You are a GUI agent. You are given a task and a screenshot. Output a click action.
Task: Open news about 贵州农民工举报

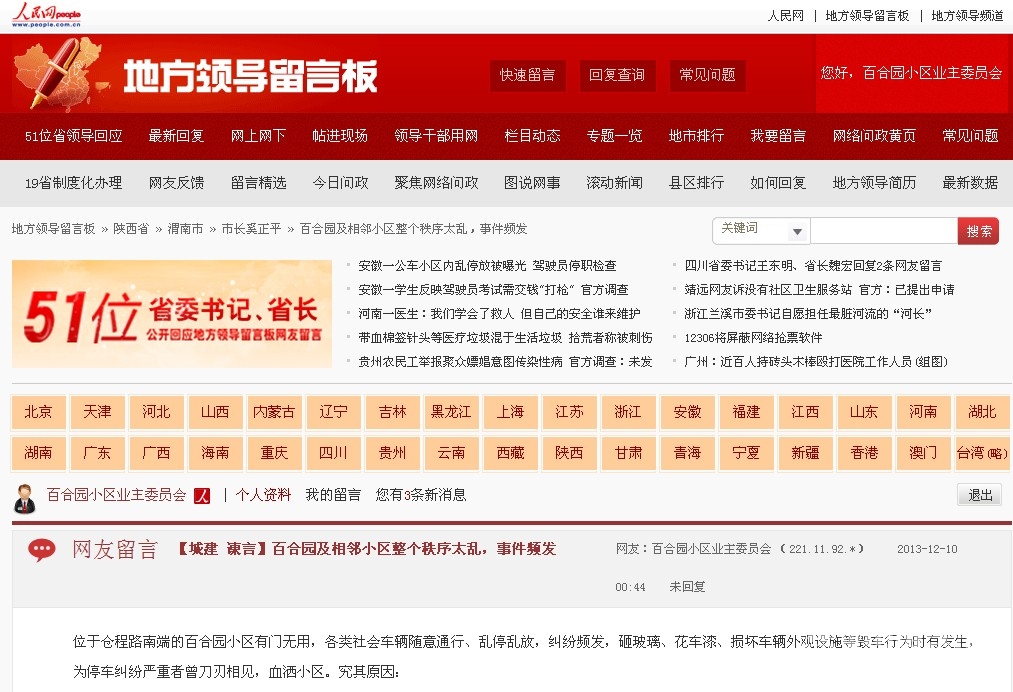tap(505, 361)
